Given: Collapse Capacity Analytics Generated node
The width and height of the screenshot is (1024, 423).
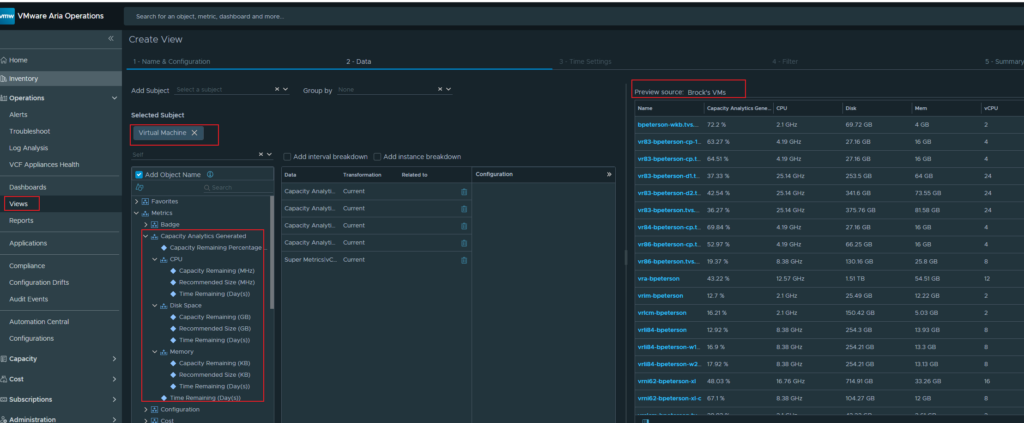Looking at the screenshot, I should [146, 236].
